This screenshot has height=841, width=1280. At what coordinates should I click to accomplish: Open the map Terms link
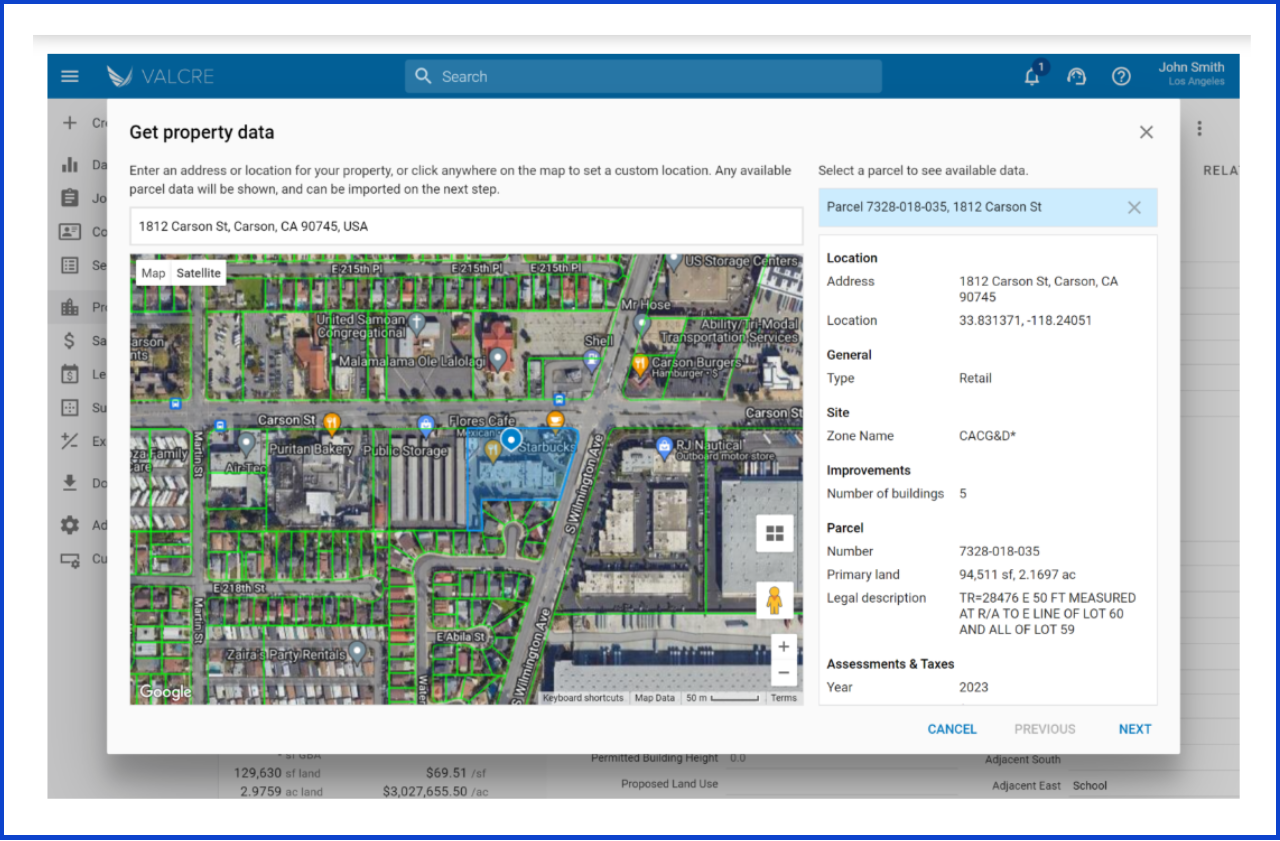click(784, 698)
